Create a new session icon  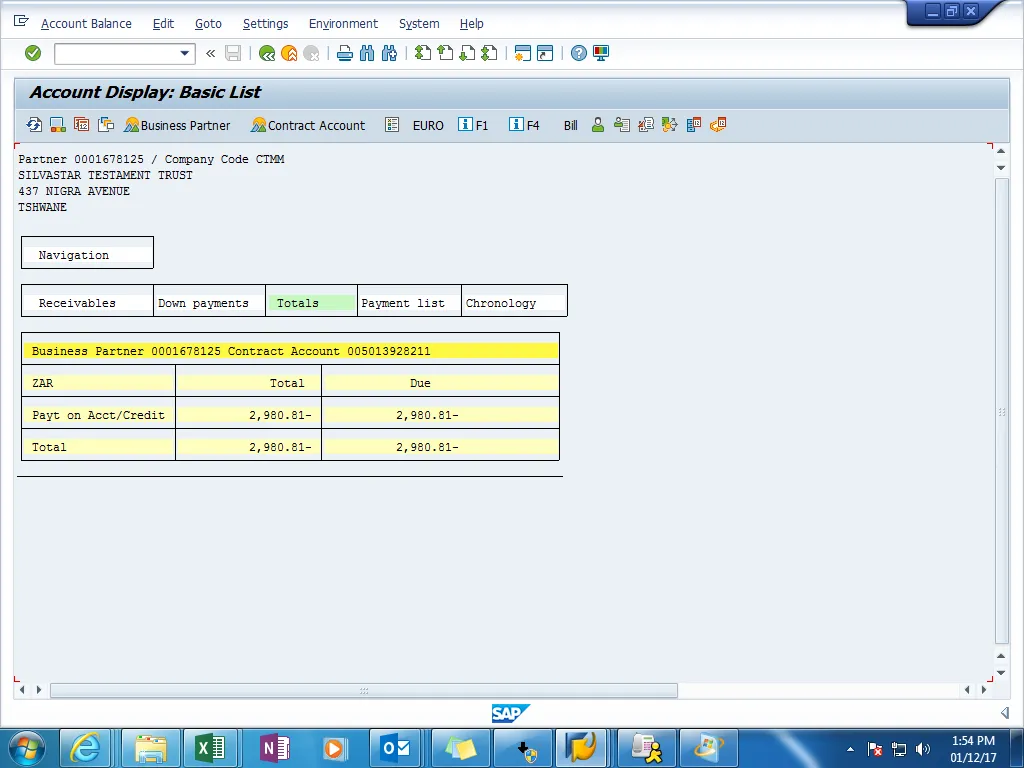tap(522, 54)
